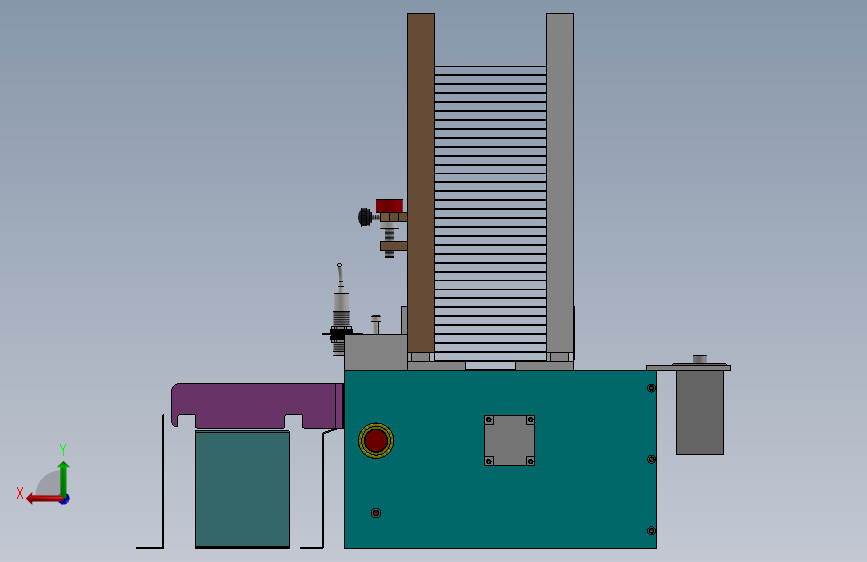Select the spark-plug shaped sensor
Image resolution: width=867 pixels, height=562 pixels.
(x=341, y=310)
